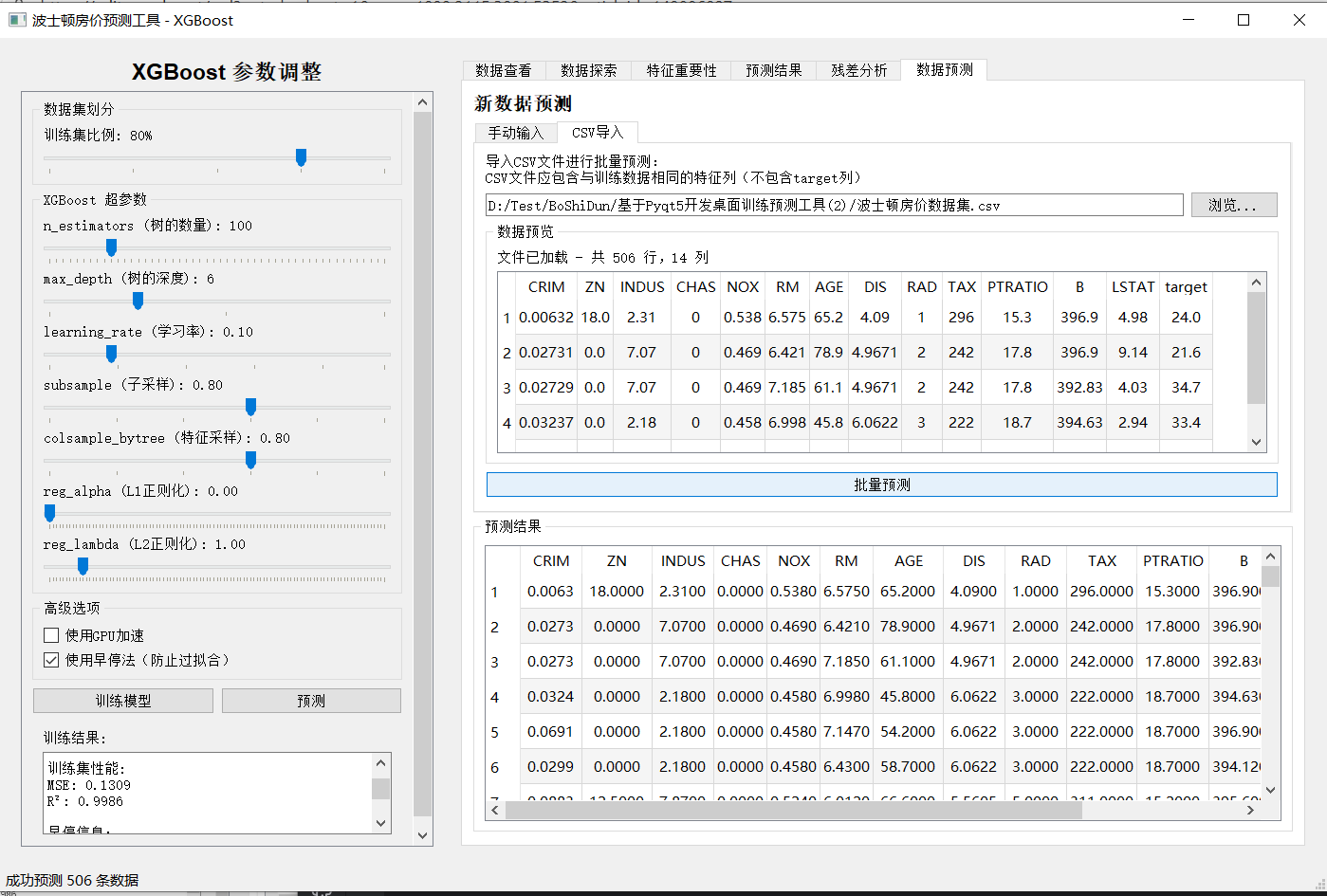The width and height of the screenshot is (1327, 896).
Task: Click row header 4 in the 数据预览 table
Action: [507, 423]
